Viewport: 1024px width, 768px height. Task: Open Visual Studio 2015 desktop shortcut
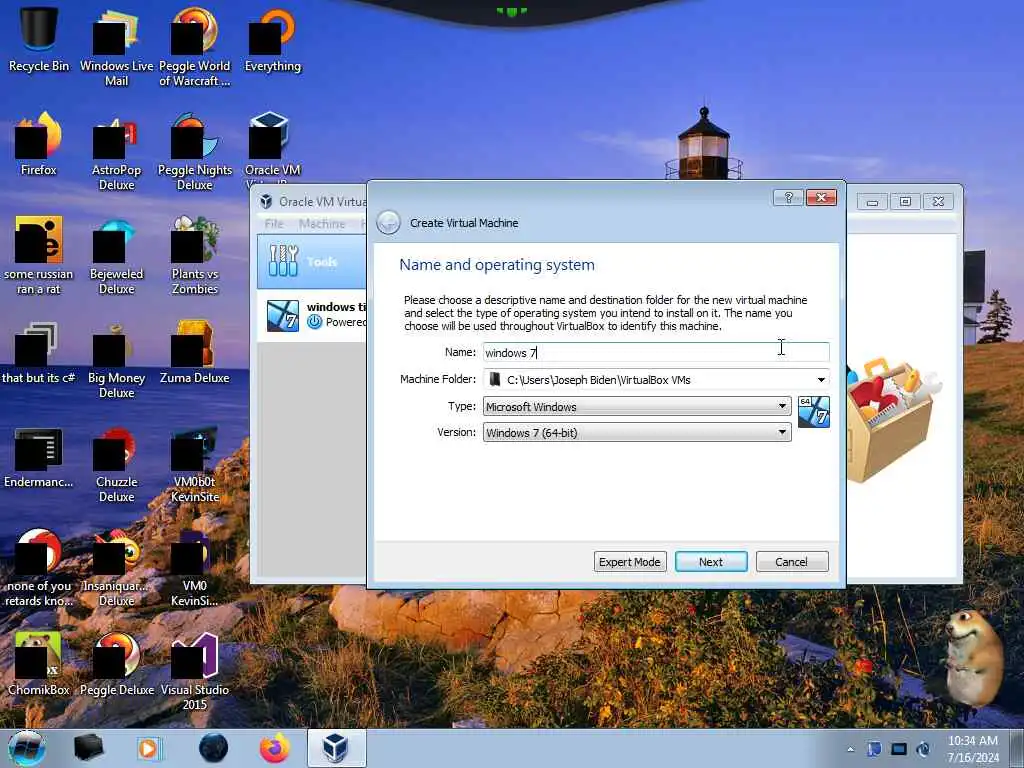tap(195, 671)
